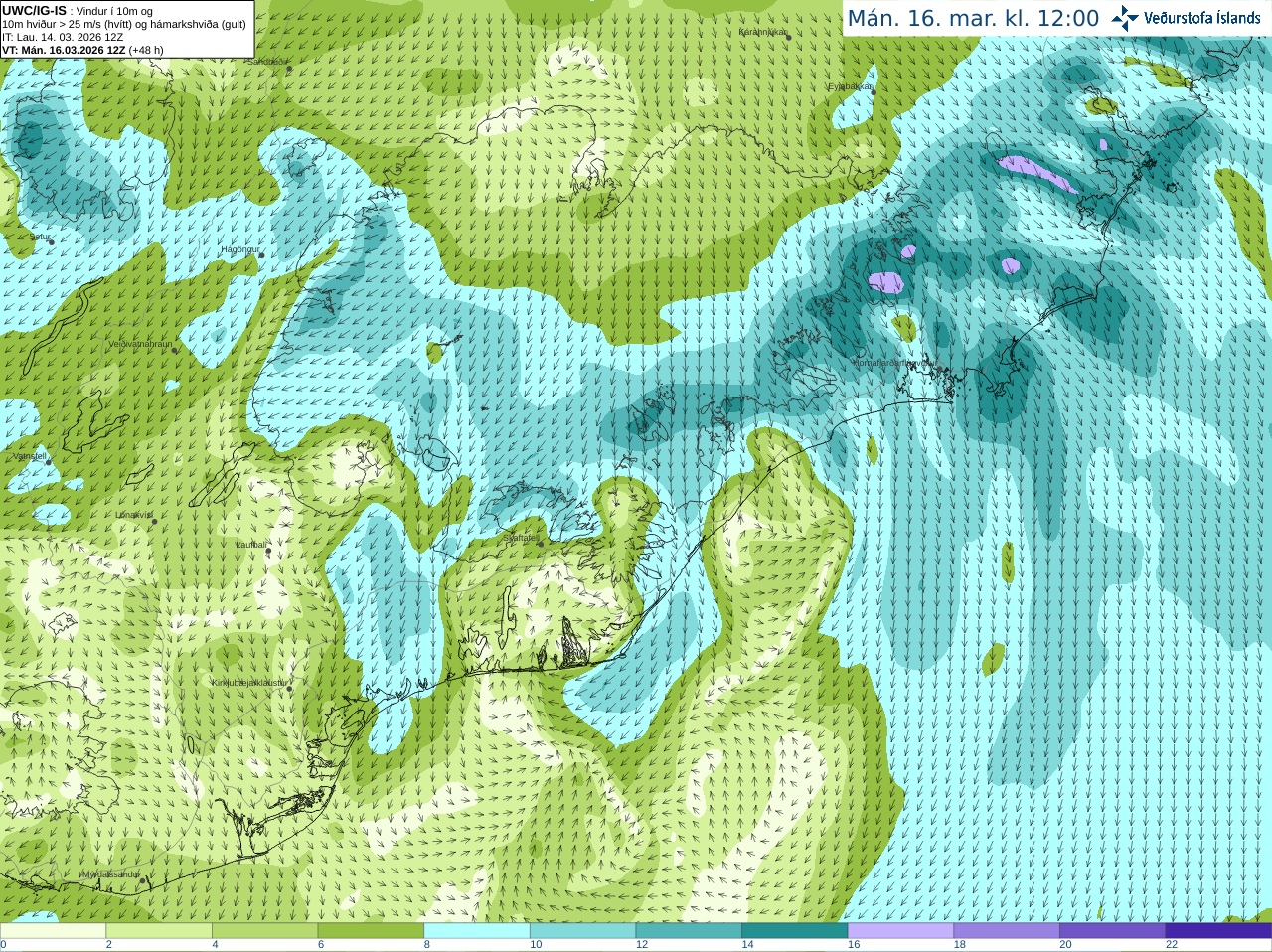
Task: Select the Skaftafell station label
Action: tap(522, 538)
